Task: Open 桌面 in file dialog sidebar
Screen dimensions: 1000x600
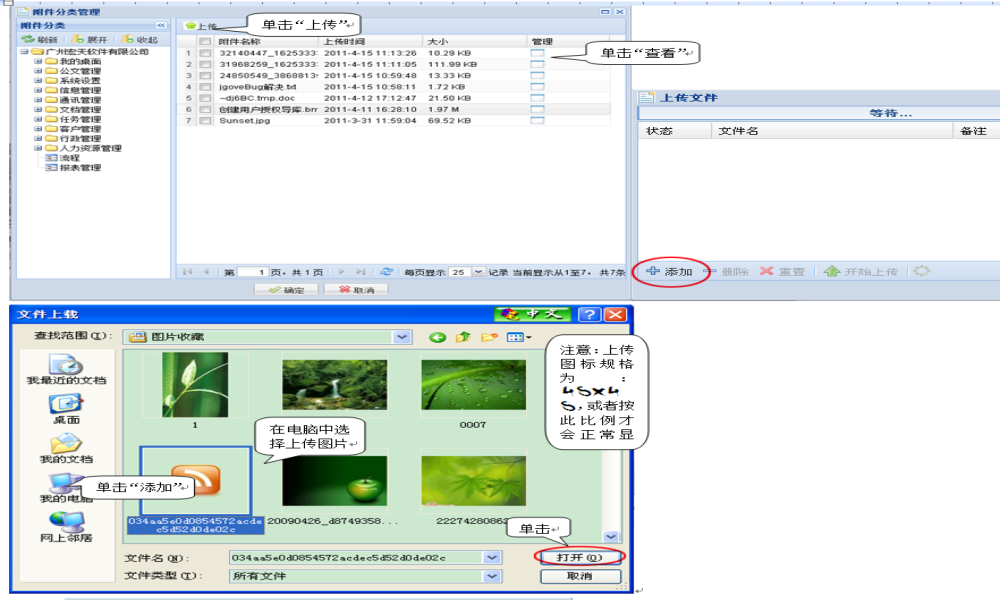Action: point(66,409)
